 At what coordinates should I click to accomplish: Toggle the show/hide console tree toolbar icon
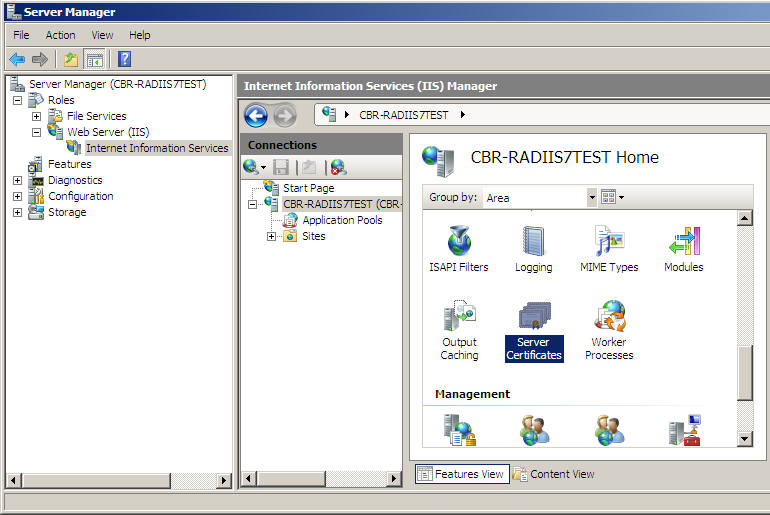[94, 60]
